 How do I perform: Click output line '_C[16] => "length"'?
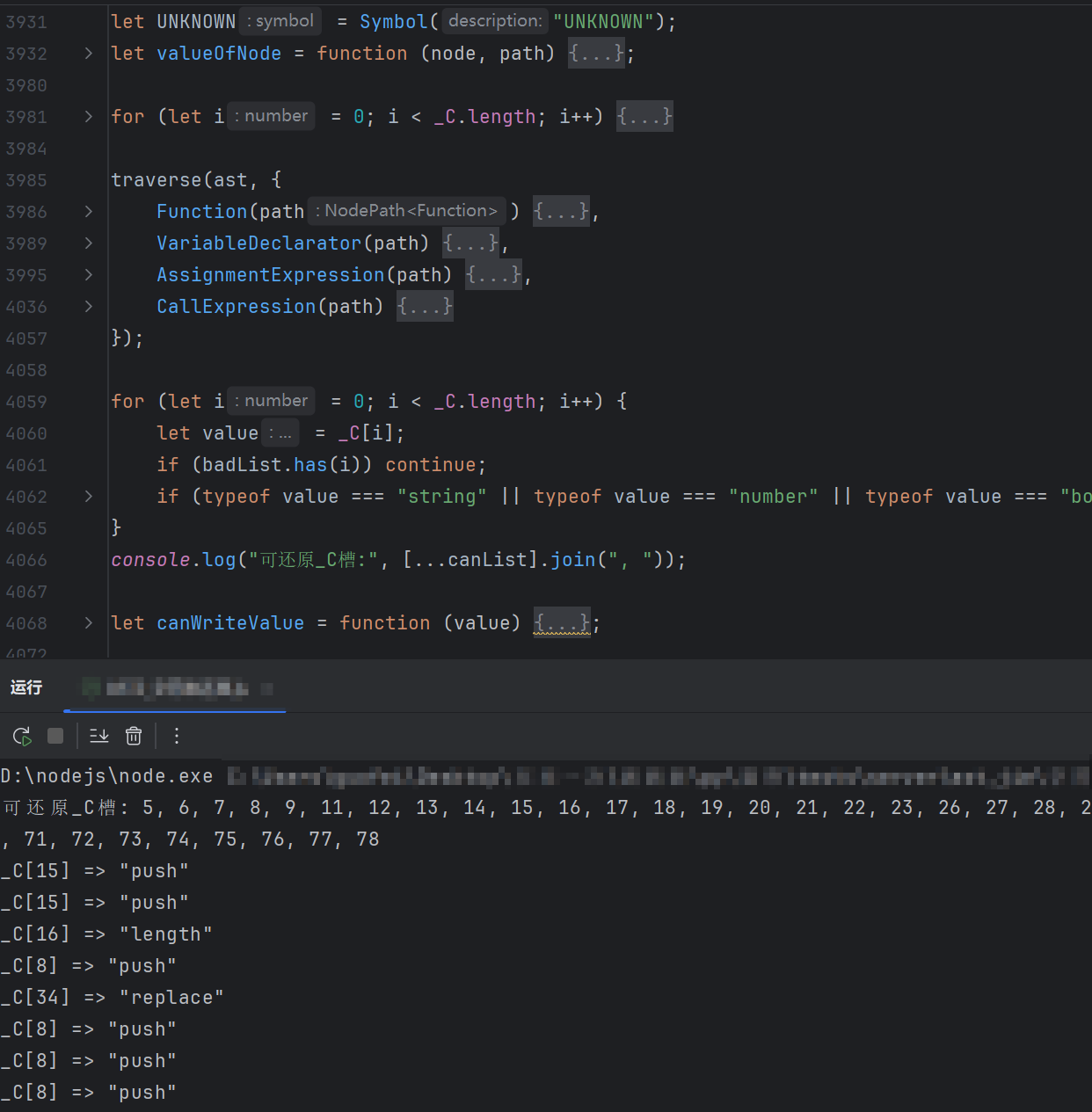click(106, 934)
